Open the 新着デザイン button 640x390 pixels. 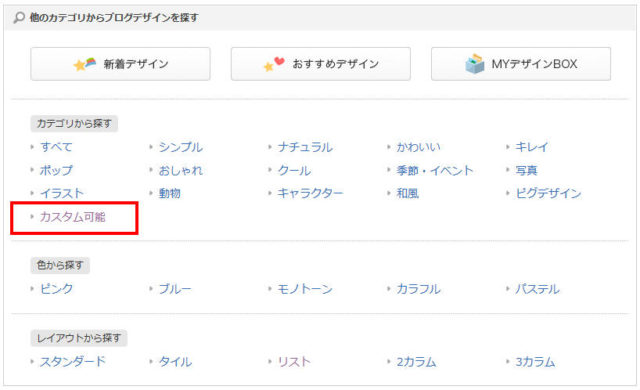[120, 64]
